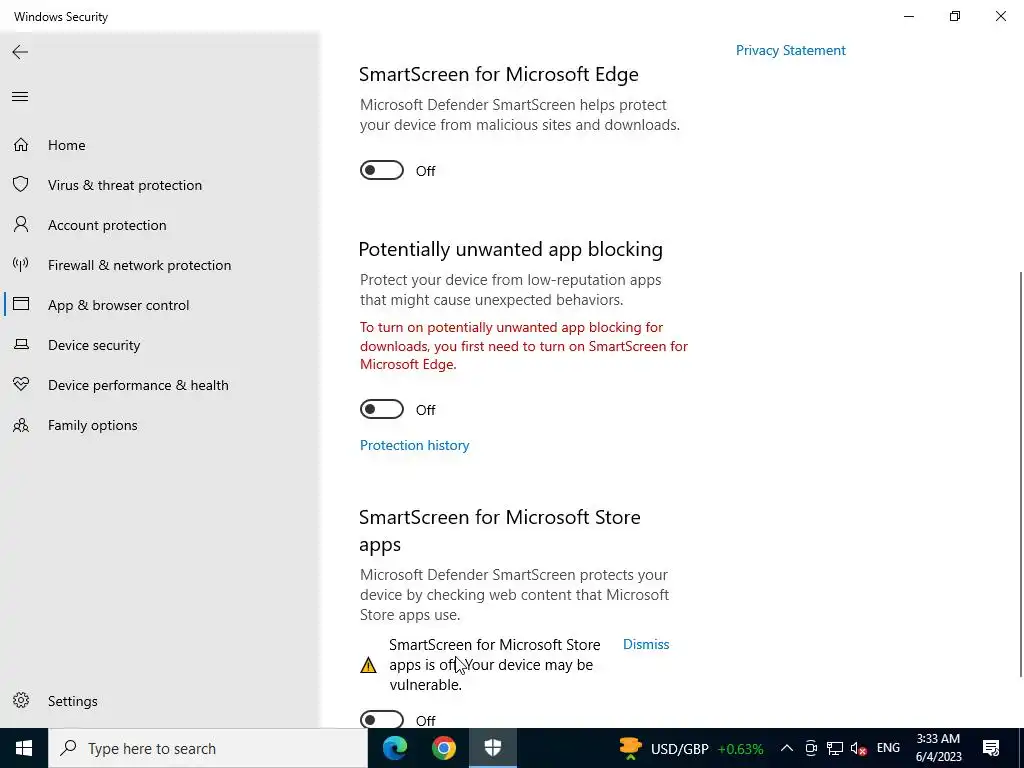
Task: Open the Privacy Statement link
Action: (790, 50)
